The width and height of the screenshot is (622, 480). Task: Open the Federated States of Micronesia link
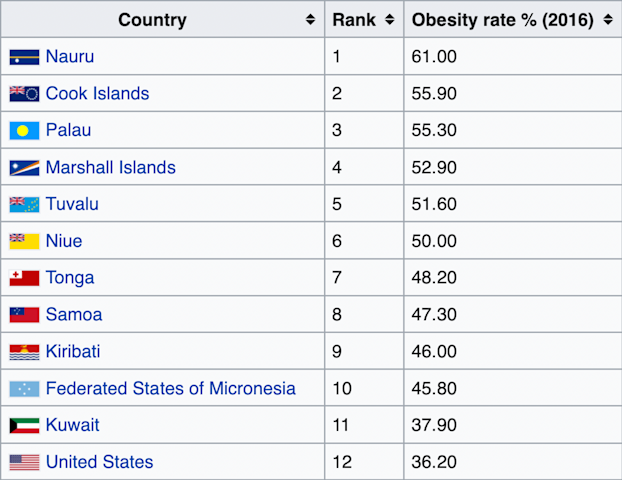pos(171,388)
